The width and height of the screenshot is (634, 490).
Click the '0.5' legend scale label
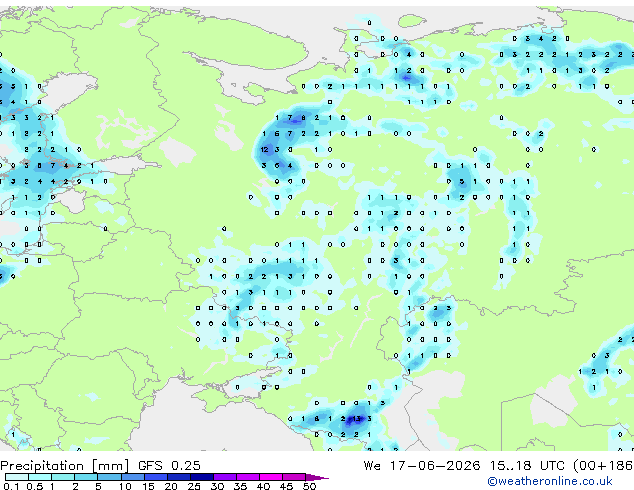pos(35,486)
